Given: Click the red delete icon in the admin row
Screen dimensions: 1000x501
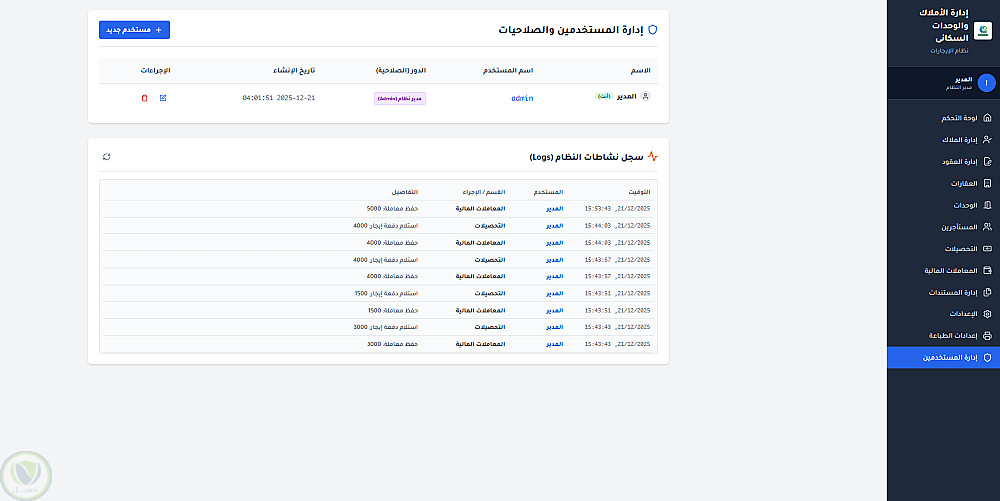Looking at the screenshot, I should click(x=145, y=98).
